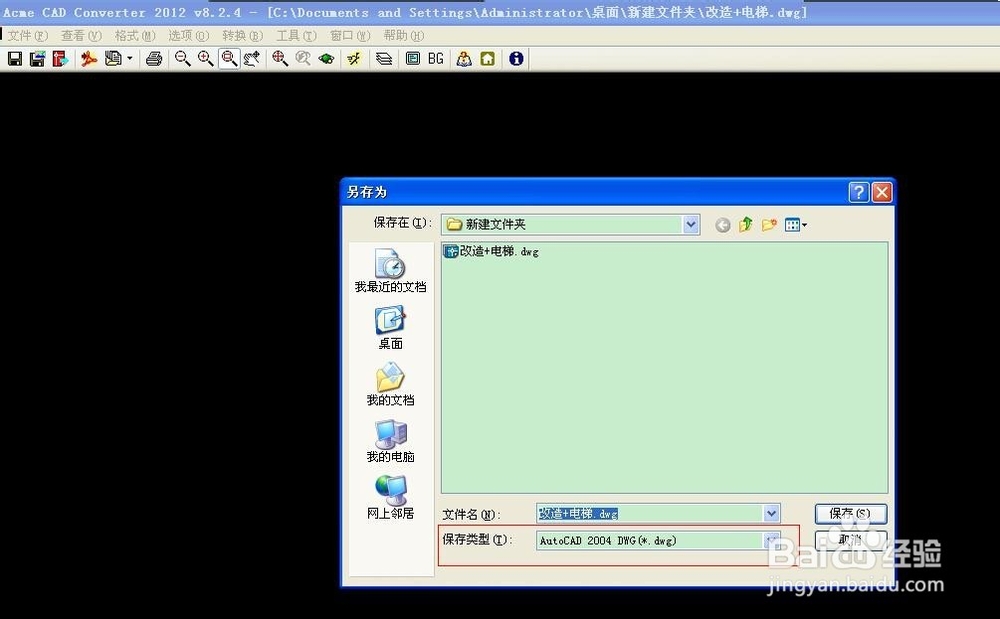This screenshot has height=619, width=1000.
Task: Go to 我最近的文档 in places bar
Action: (390, 271)
